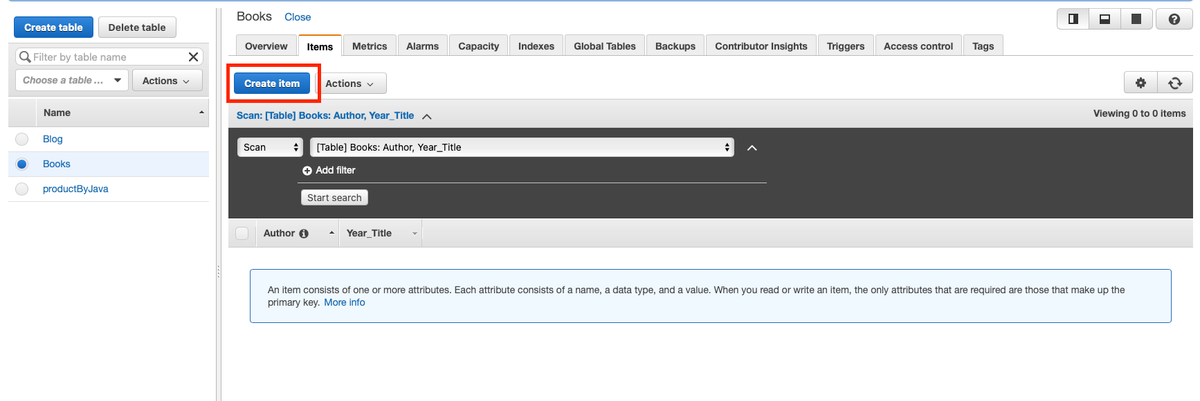Clear the table name filter X icon

(194, 57)
